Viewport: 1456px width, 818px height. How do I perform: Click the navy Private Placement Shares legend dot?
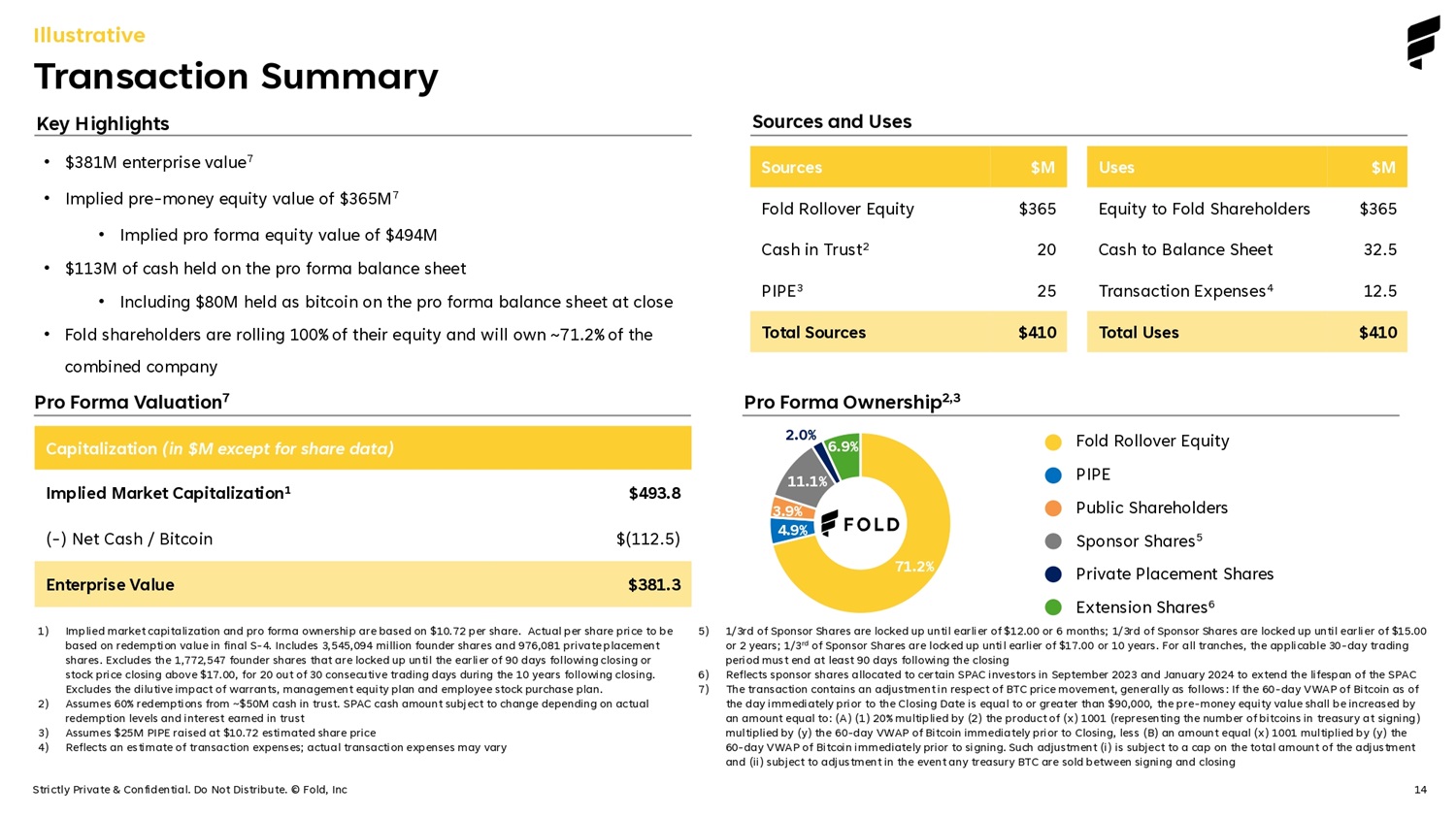pos(1053,574)
